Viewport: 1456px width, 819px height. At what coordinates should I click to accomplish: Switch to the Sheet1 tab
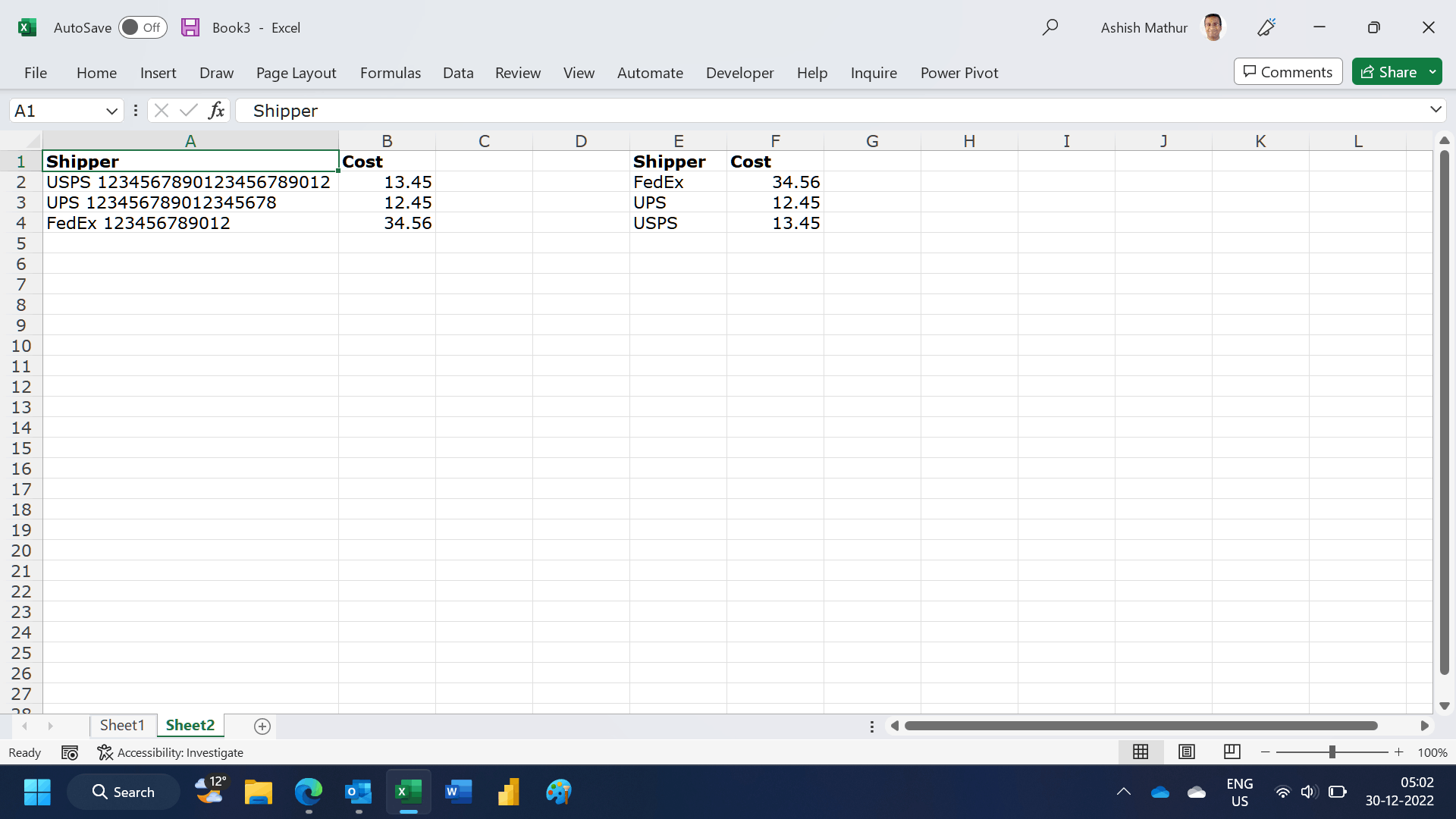pyautogui.click(x=122, y=725)
